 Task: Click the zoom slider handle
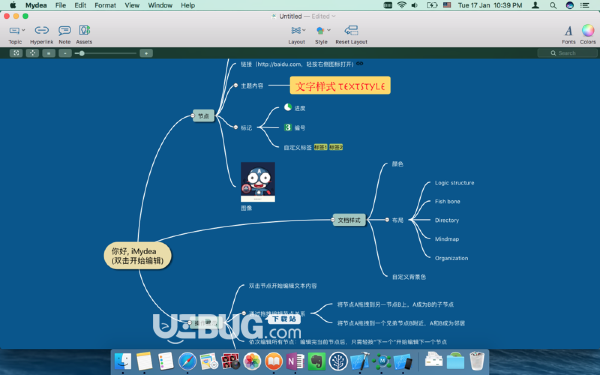click(82, 53)
